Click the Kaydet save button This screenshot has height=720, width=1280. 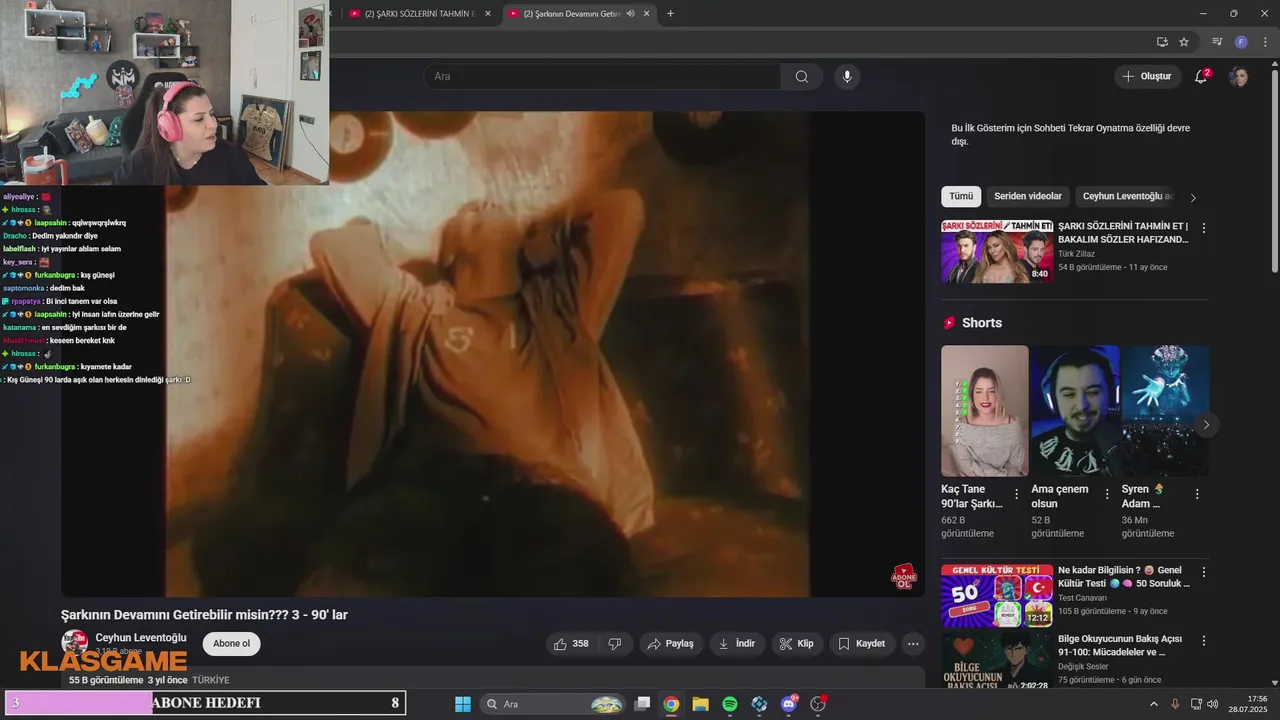pos(862,643)
